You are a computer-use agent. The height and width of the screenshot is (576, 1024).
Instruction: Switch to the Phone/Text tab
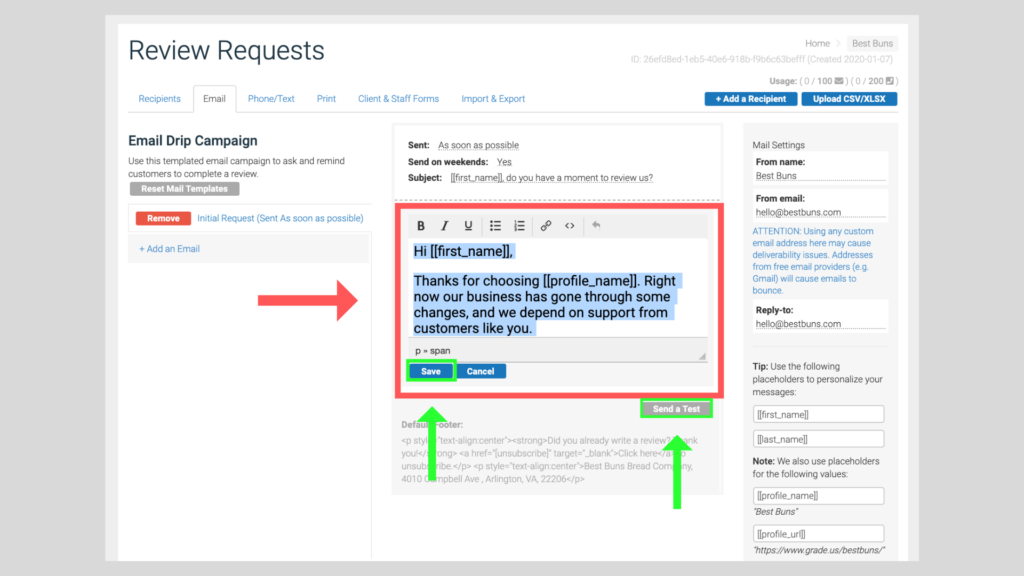[x=271, y=99]
